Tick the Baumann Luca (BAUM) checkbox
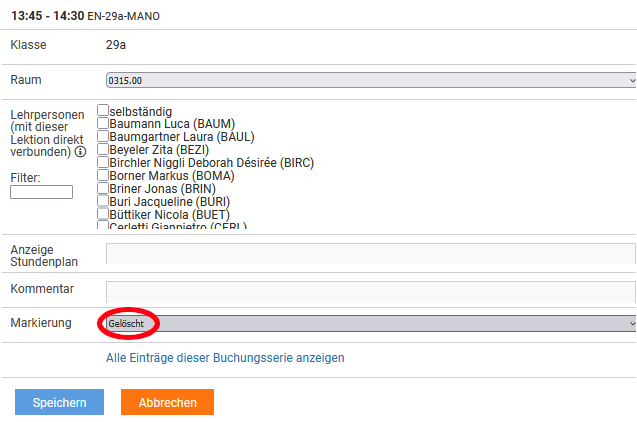This screenshot has height=422, width=637. click(103, 124)
